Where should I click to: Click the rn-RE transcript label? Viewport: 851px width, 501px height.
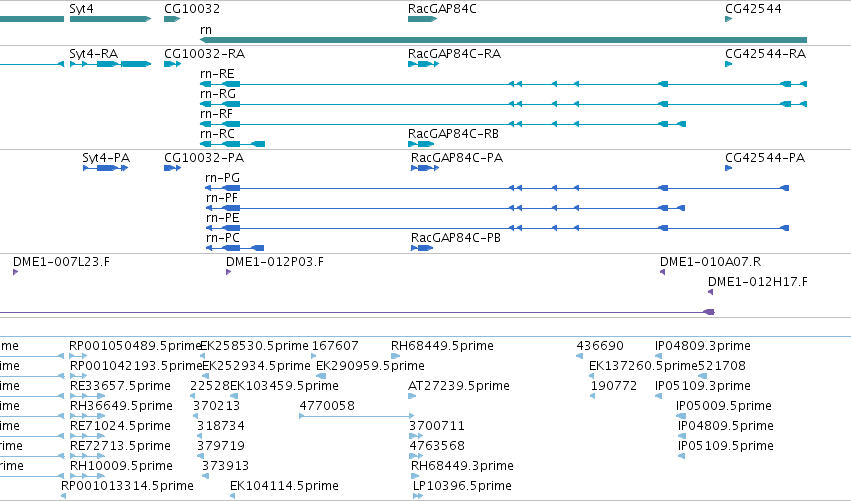[x=217, y=74]
